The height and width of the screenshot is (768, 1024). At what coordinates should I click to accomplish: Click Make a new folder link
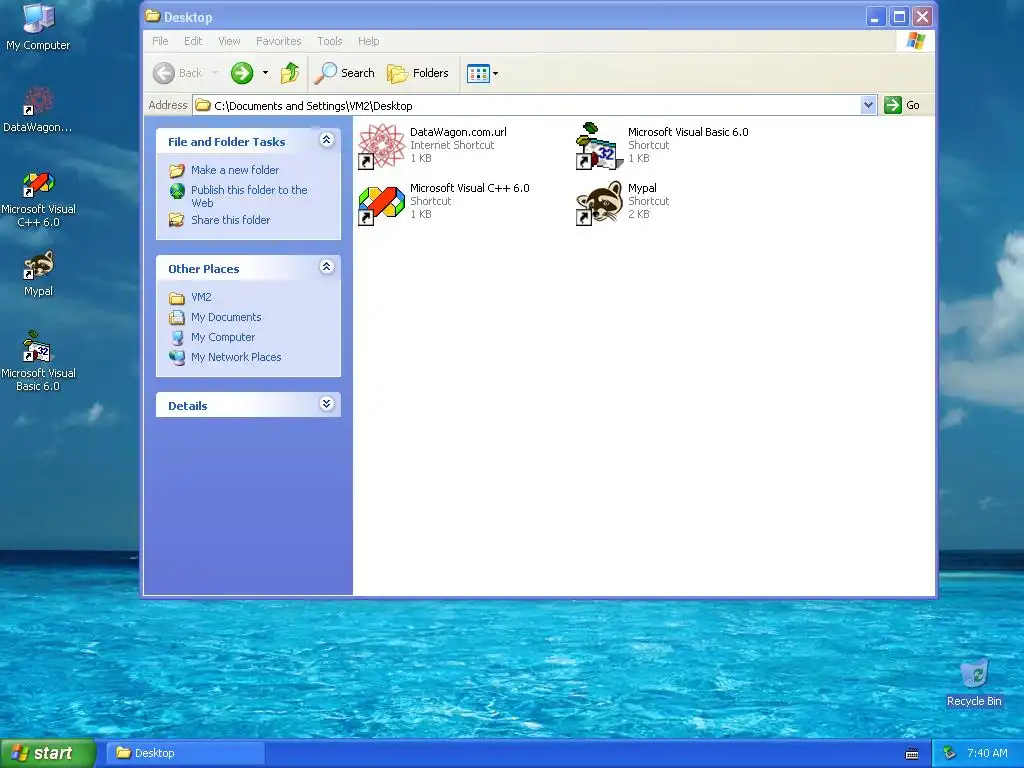[x=234, y=170]
